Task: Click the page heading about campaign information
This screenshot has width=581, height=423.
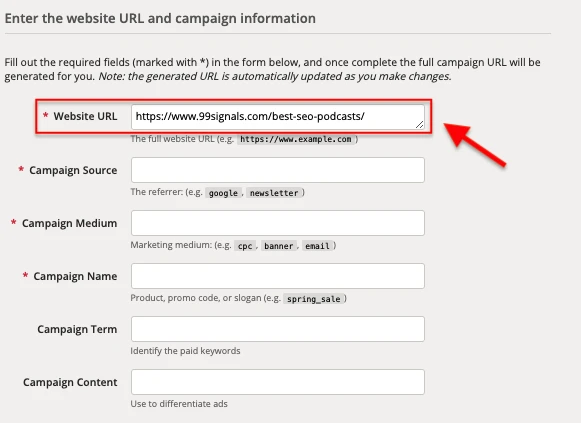Action: coord(160,19)
